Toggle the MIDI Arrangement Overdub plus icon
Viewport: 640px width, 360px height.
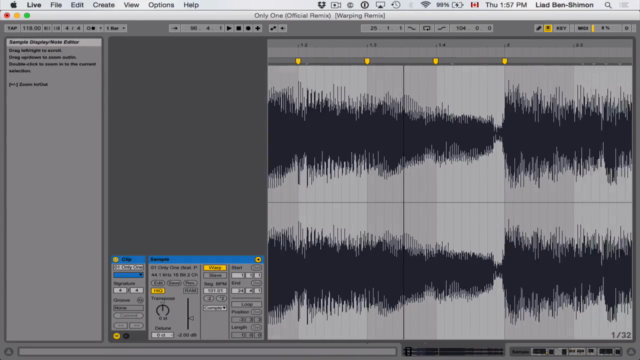click(258, 28)
